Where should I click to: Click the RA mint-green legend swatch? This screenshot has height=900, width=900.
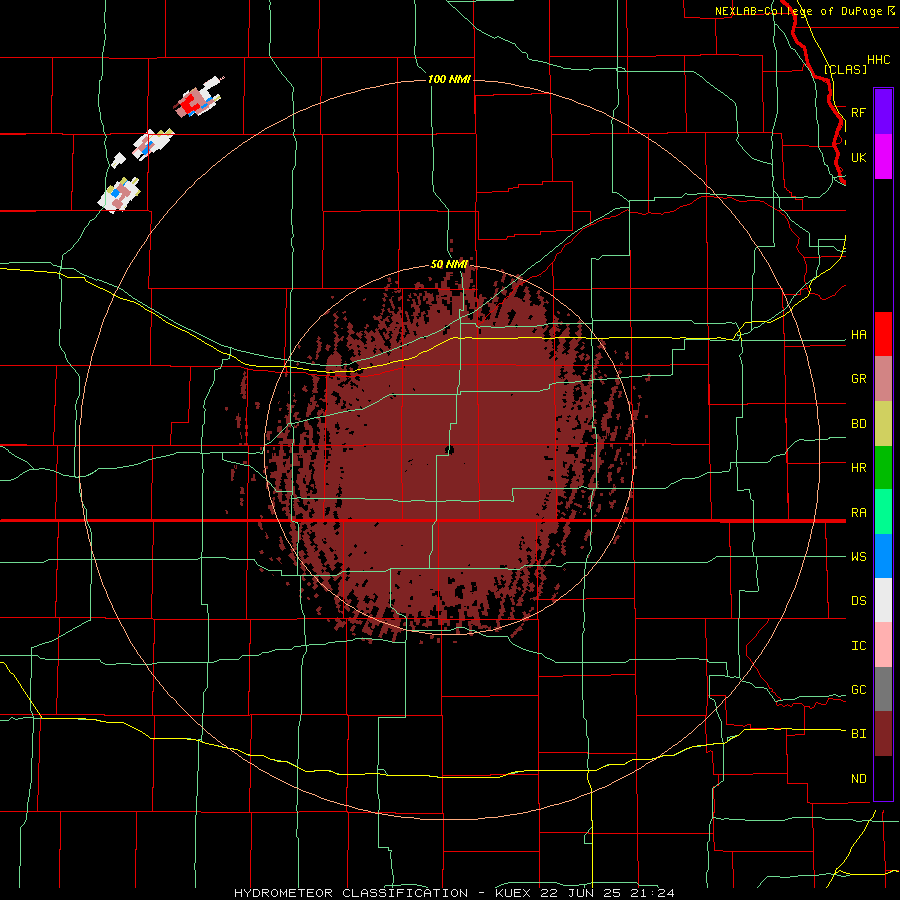[x=883, y=512]
